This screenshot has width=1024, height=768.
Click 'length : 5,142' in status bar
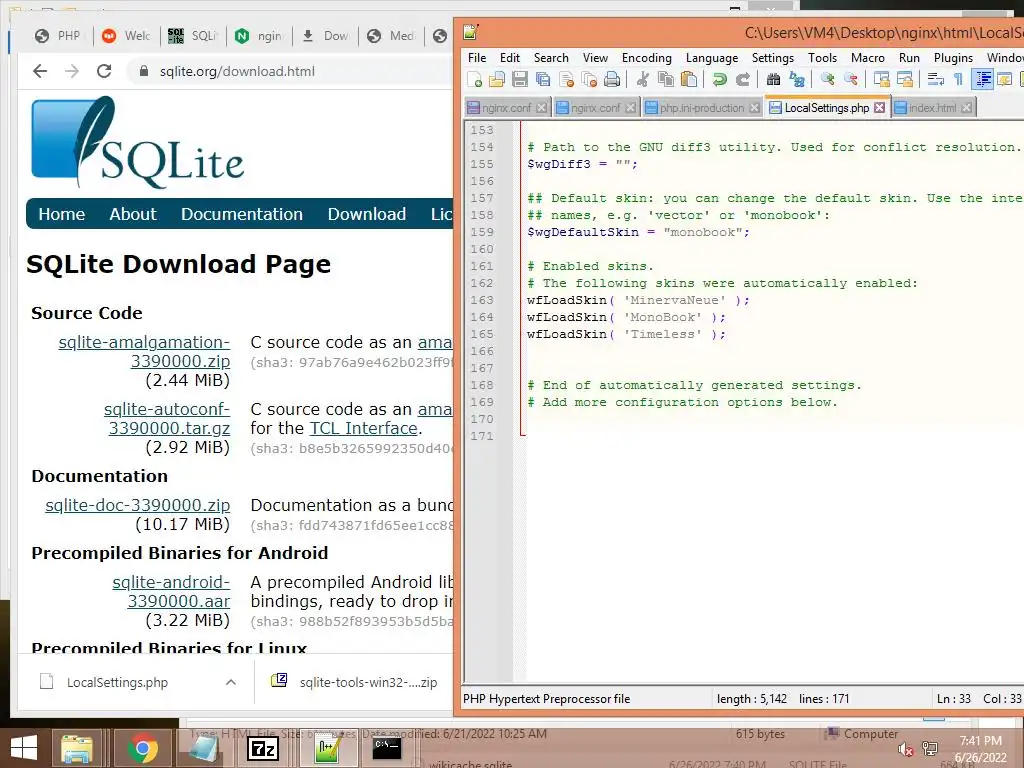pyautogui.click(x=752, y=699)
